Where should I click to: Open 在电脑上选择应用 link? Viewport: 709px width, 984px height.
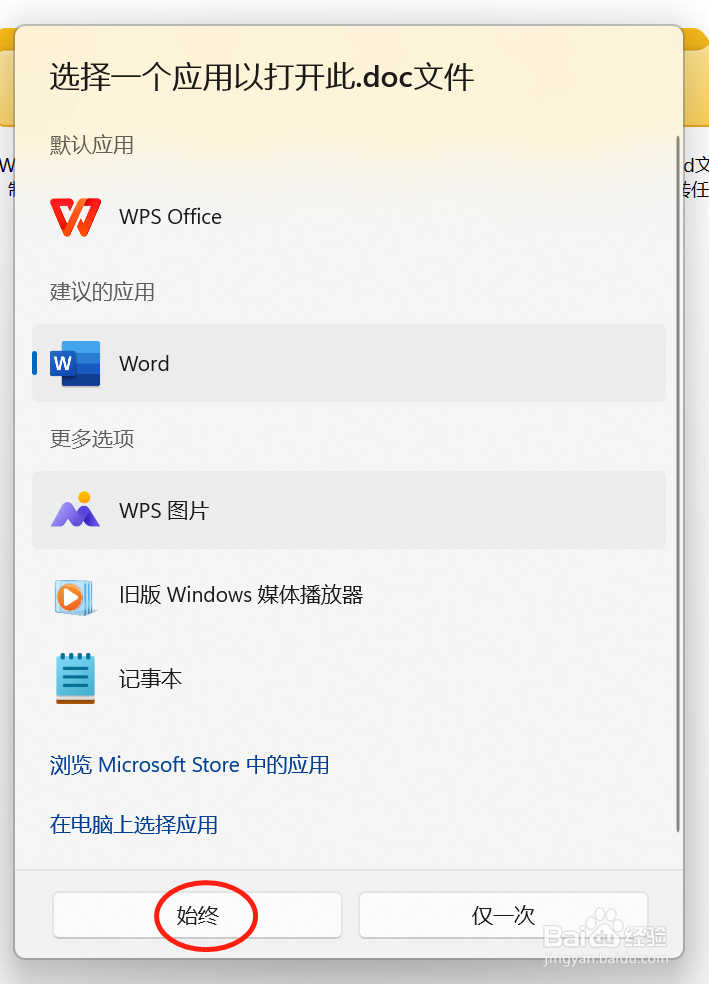click(x=134, y=825)
